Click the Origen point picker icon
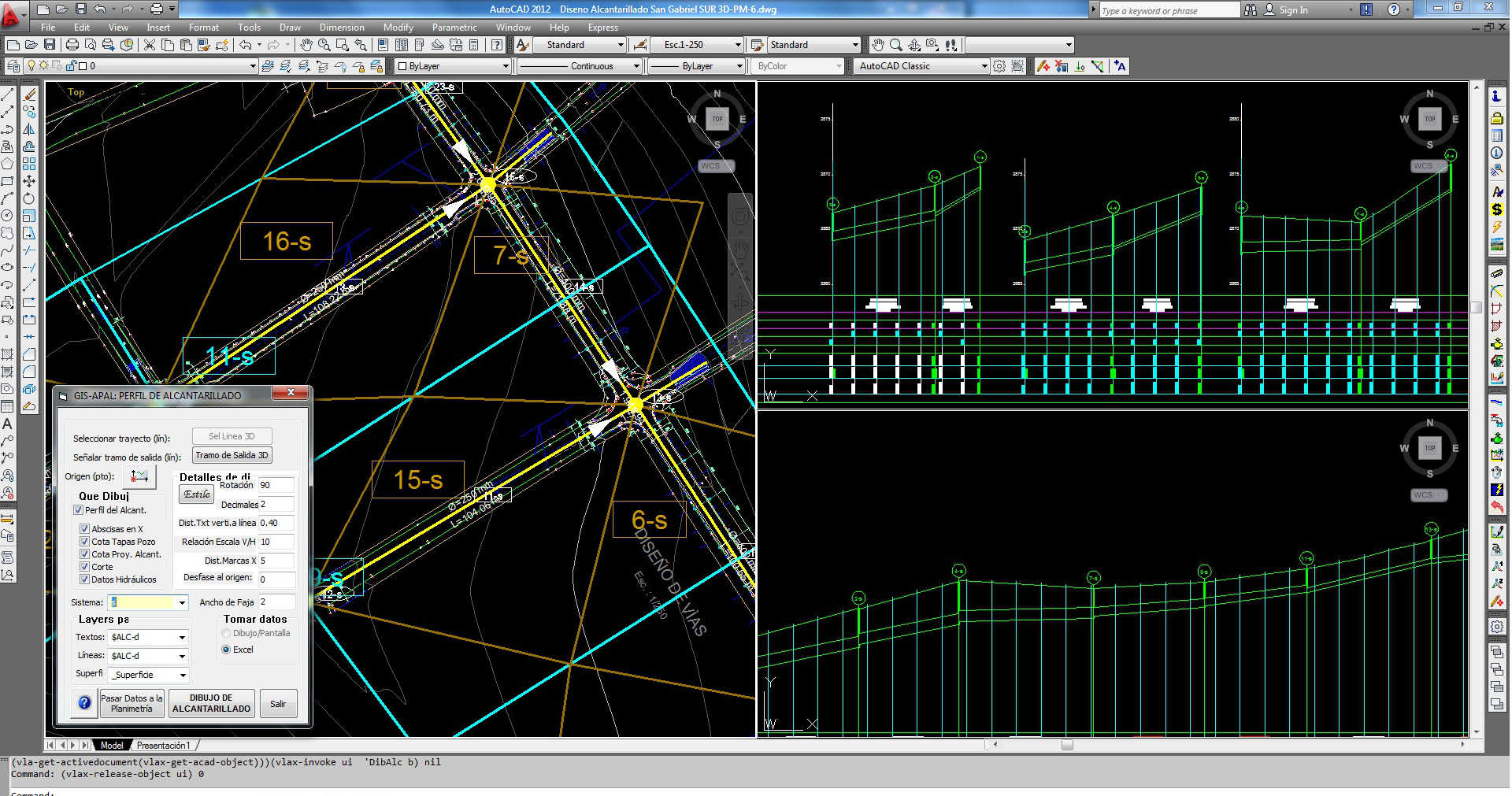 [x=139, y=476]
